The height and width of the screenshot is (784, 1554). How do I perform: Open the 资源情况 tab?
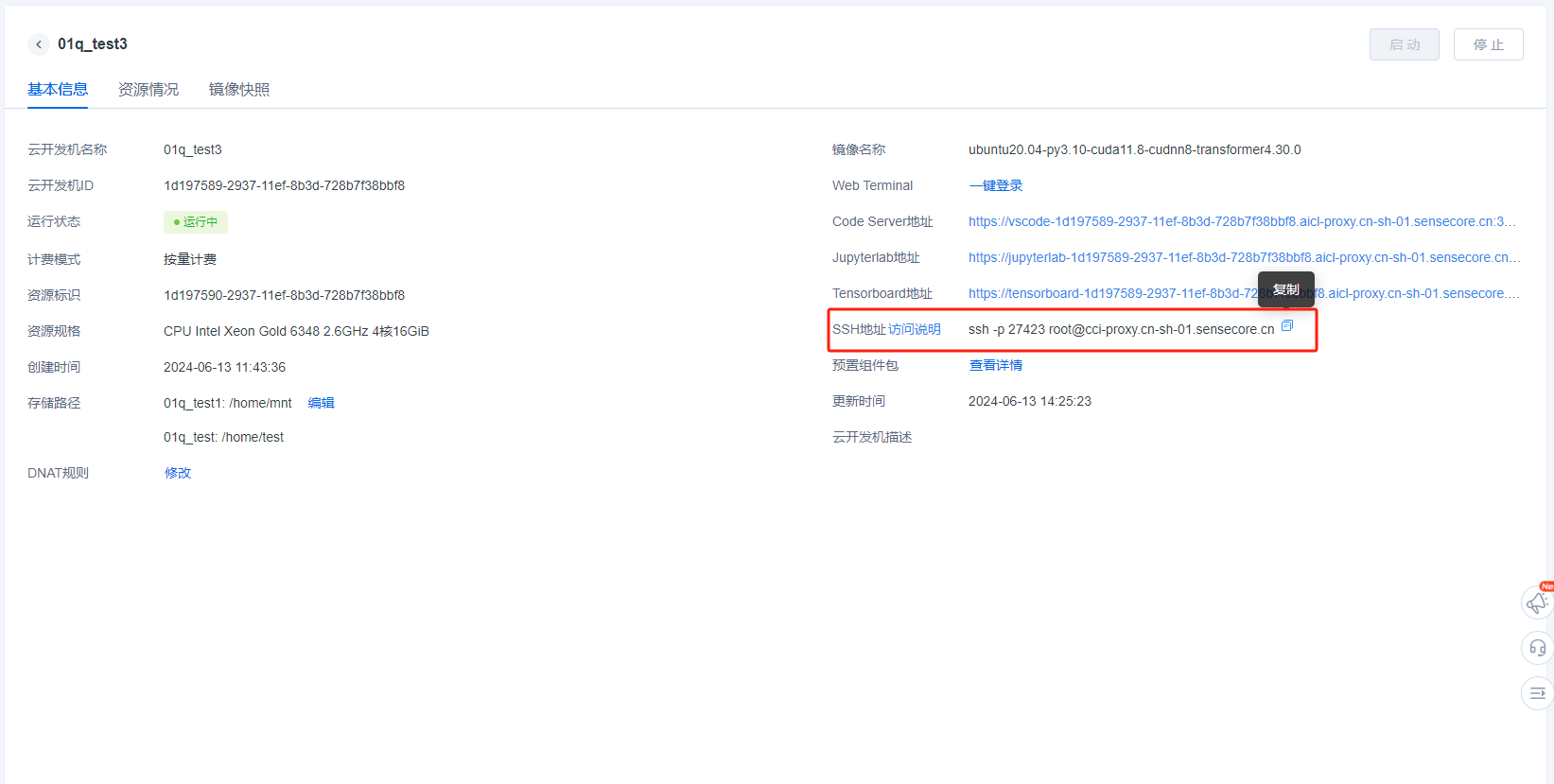click(148, 90)
